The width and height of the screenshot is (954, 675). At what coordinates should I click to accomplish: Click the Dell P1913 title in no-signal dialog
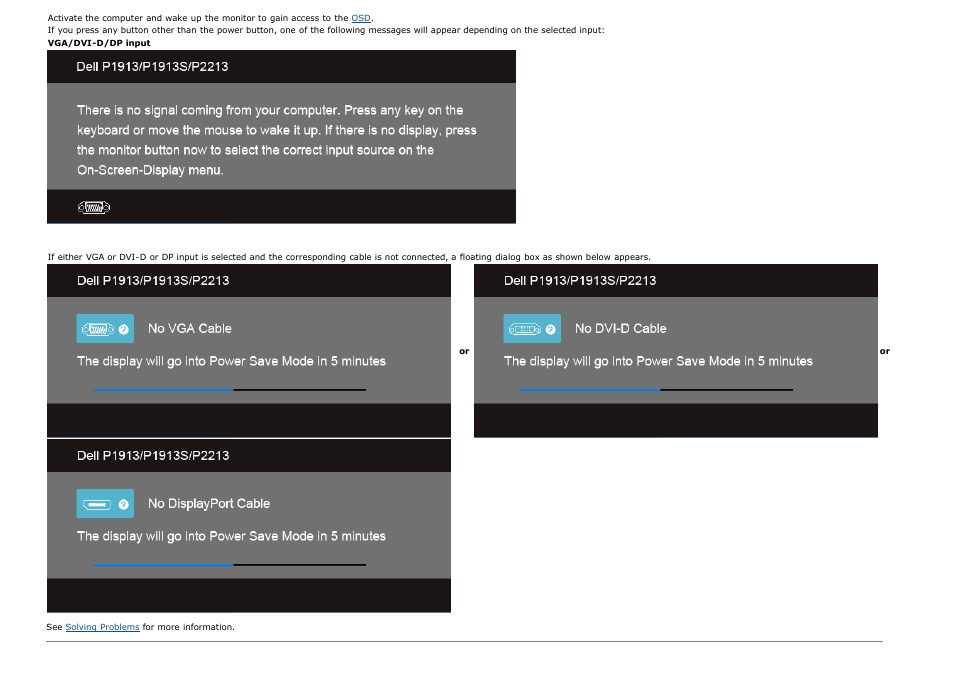tap(152, 67)
